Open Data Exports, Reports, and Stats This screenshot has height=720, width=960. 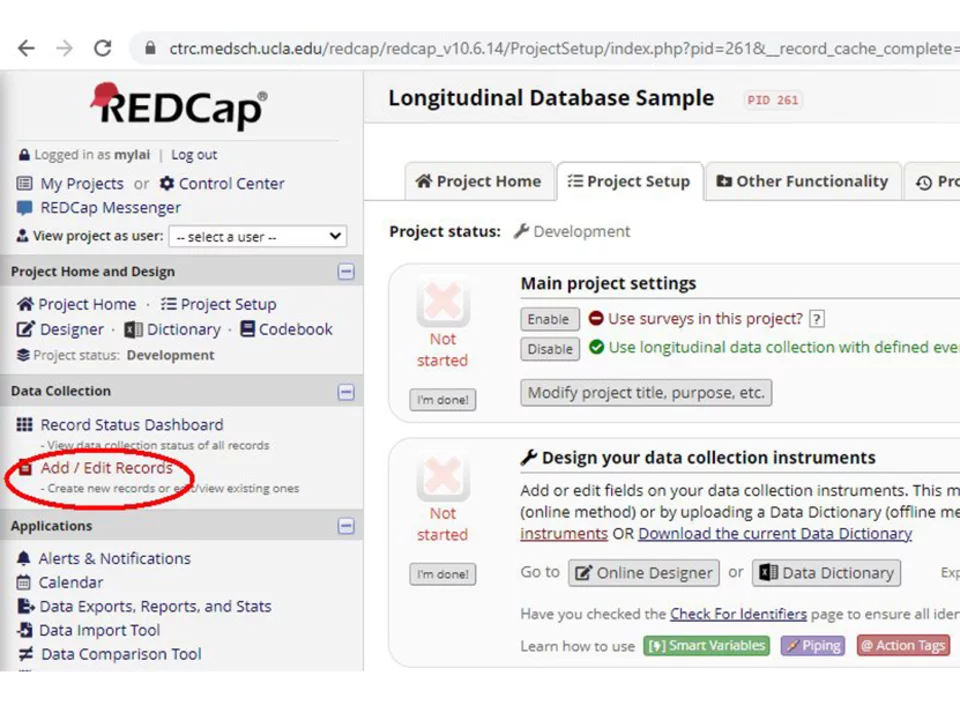156,606
